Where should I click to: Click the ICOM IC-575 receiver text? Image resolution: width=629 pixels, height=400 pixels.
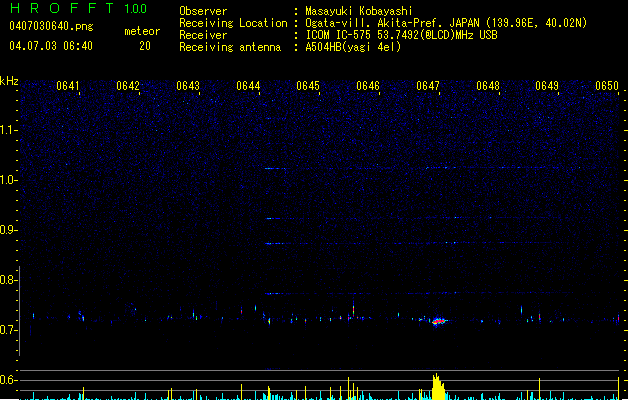click(x=401, y=35)
